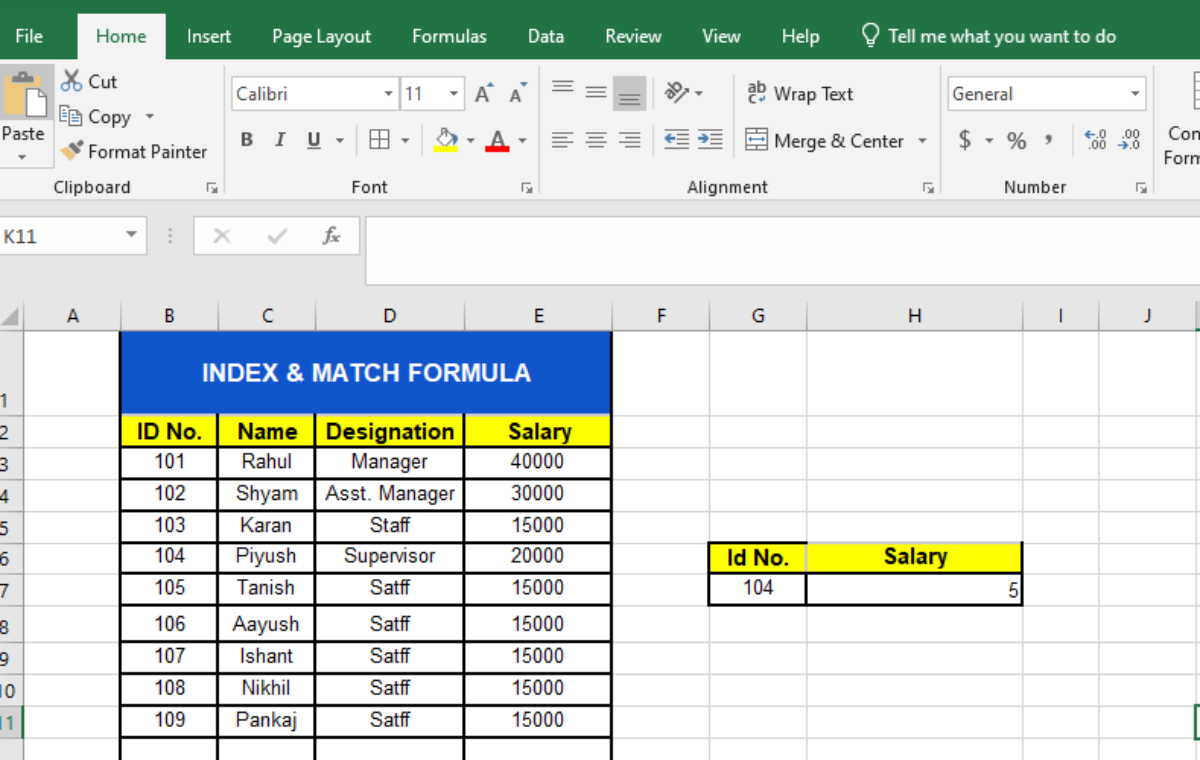Click Select All corner triangle

(11, 317)
